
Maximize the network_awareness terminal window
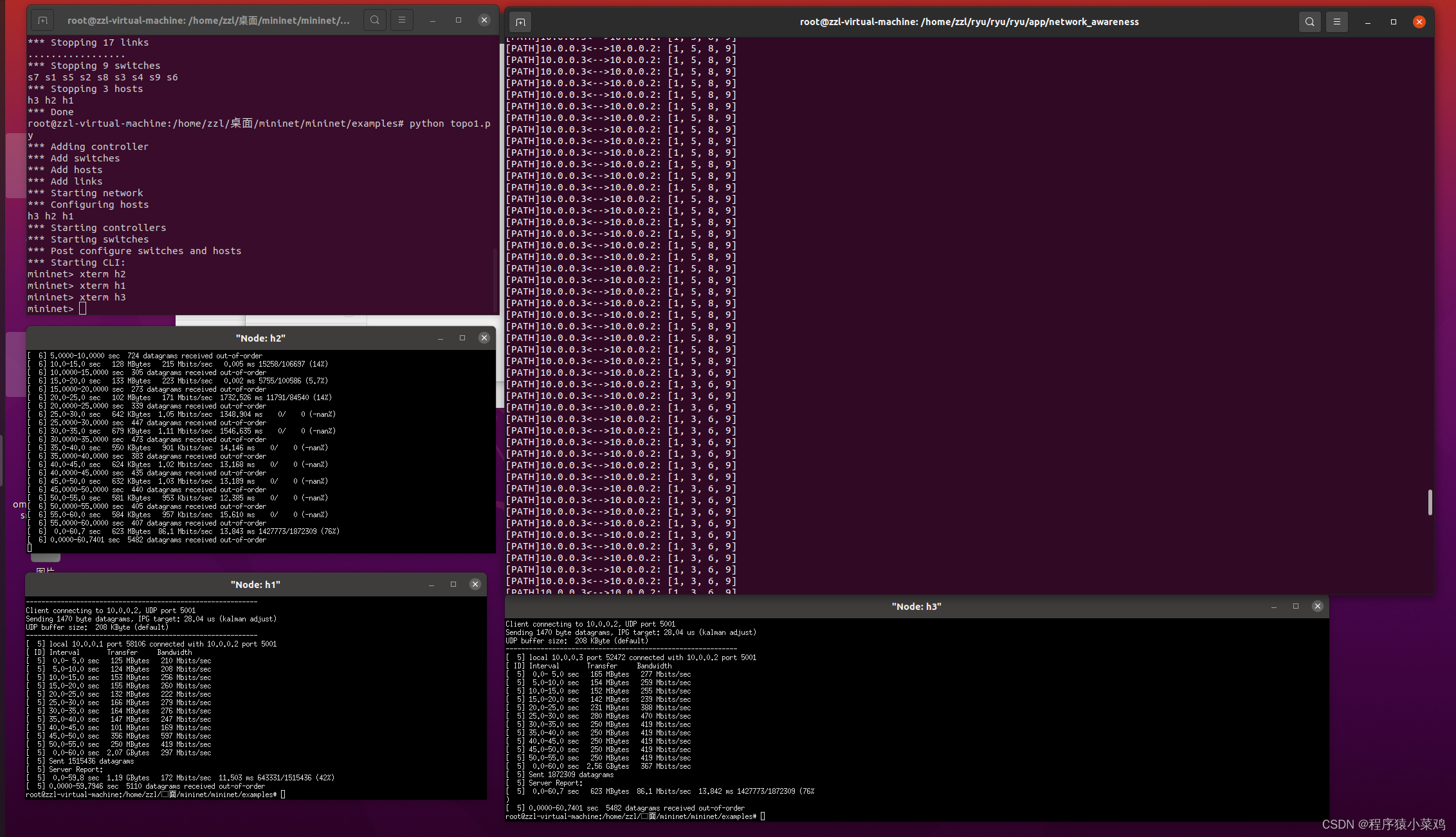coord(1394,22)
